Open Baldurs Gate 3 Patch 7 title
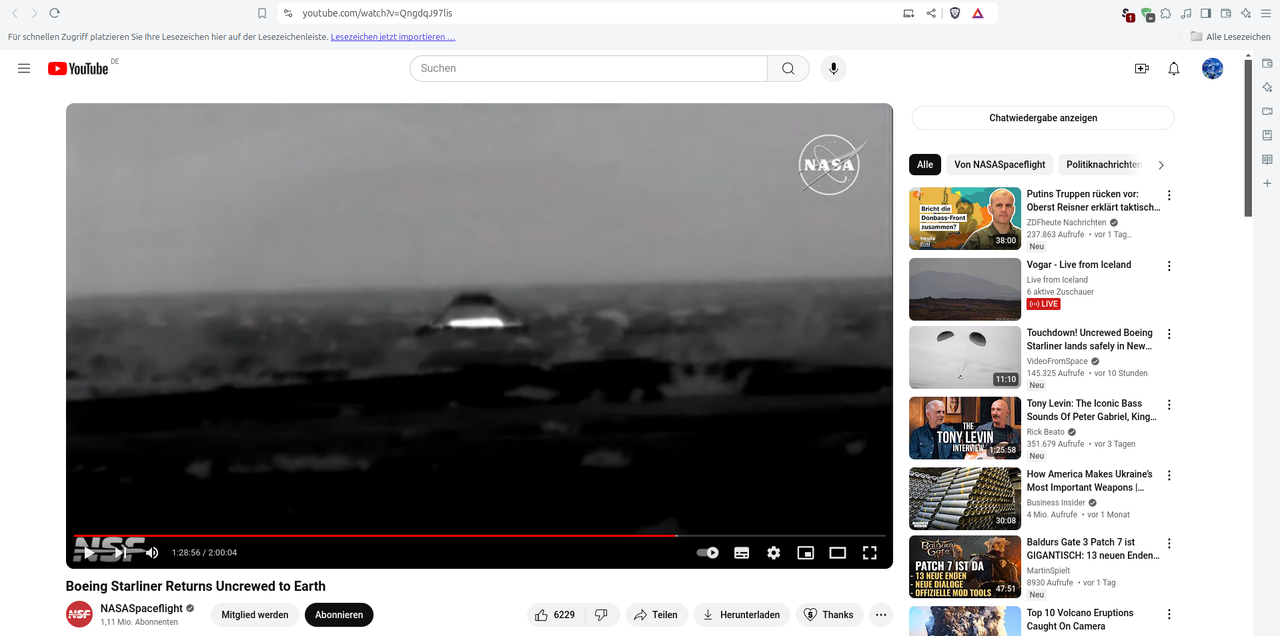This screenshot has height=636, width=1280. click(x=1091, y=549)
